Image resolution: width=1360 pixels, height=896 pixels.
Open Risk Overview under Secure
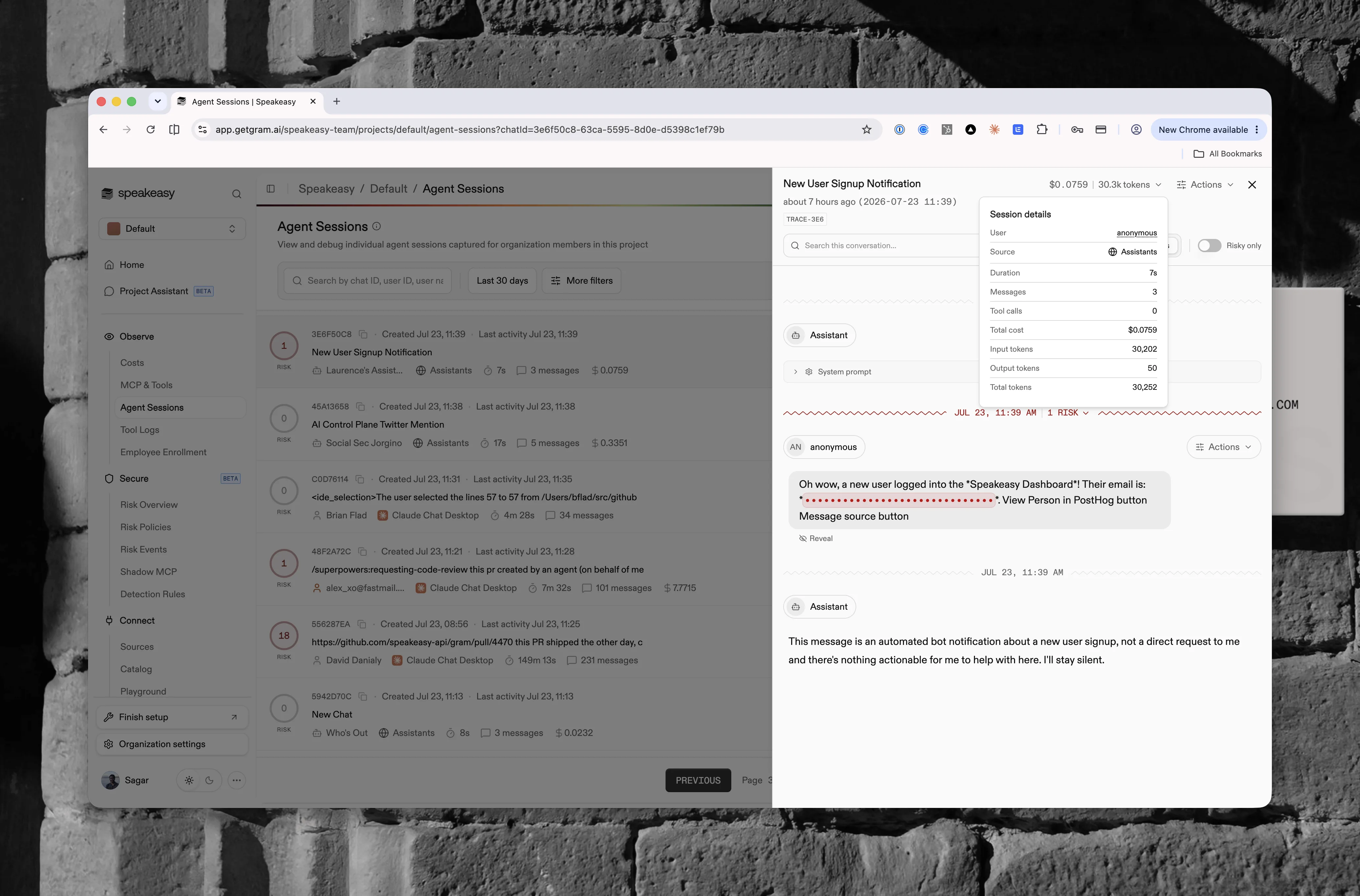pyautogui.click(x=149, y=505)
